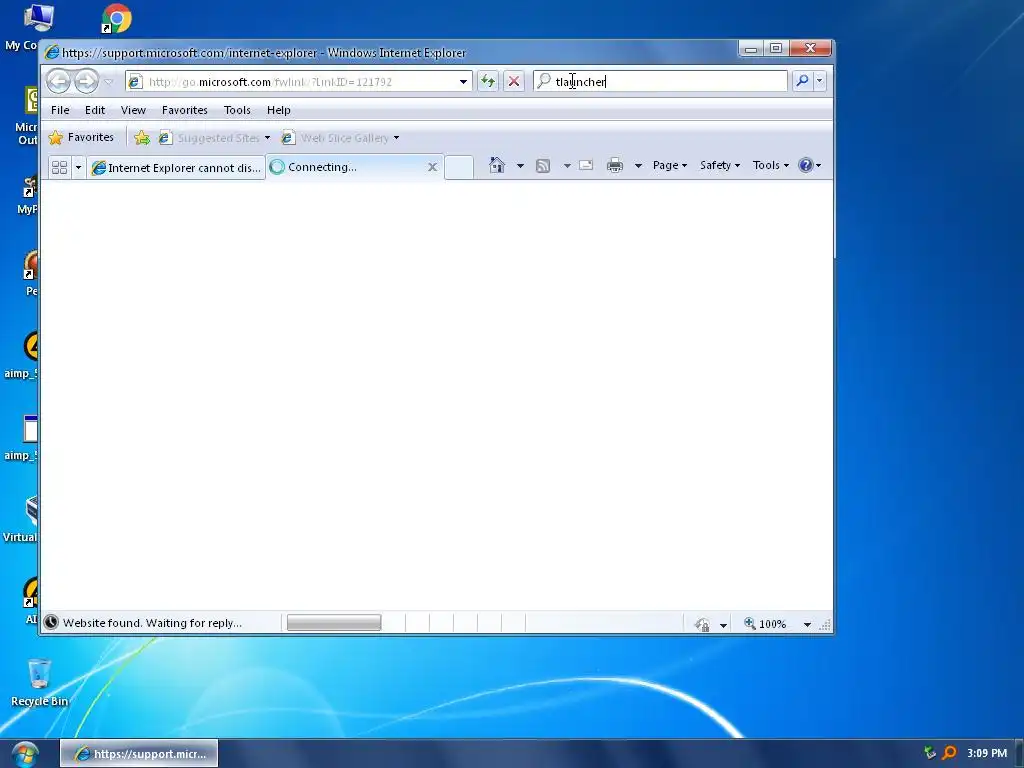Click the Quick Tabs grid icon
1024x768 pixels.
pos(59,168)
